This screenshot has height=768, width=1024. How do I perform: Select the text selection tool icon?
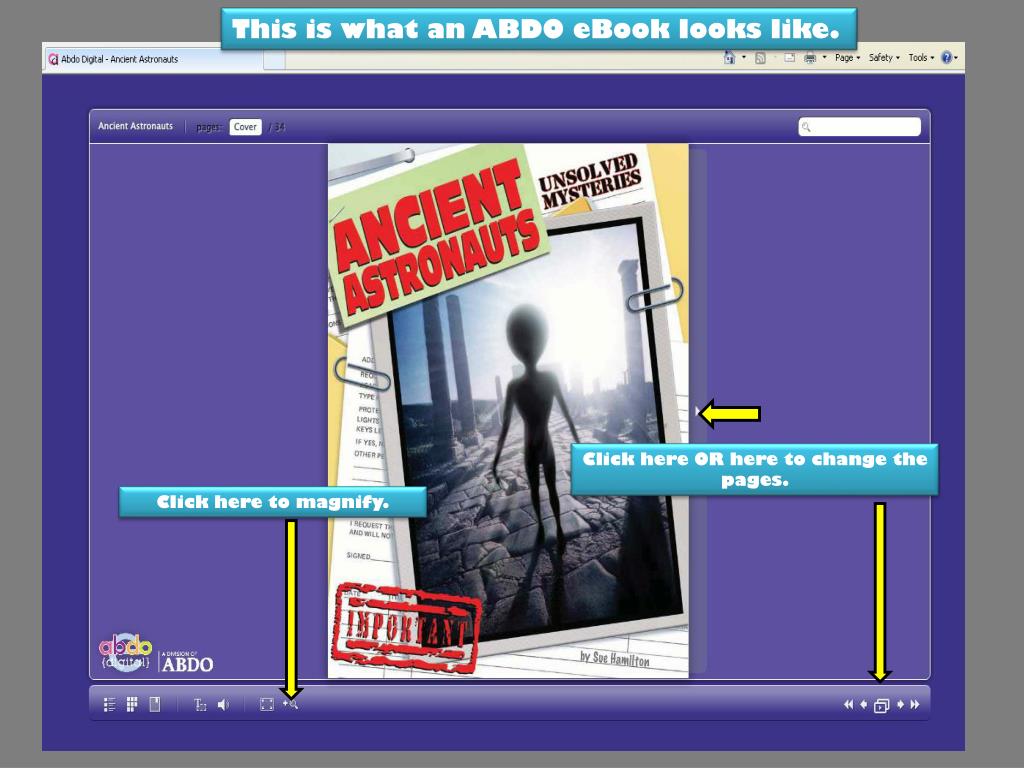(x=200, y=705)
